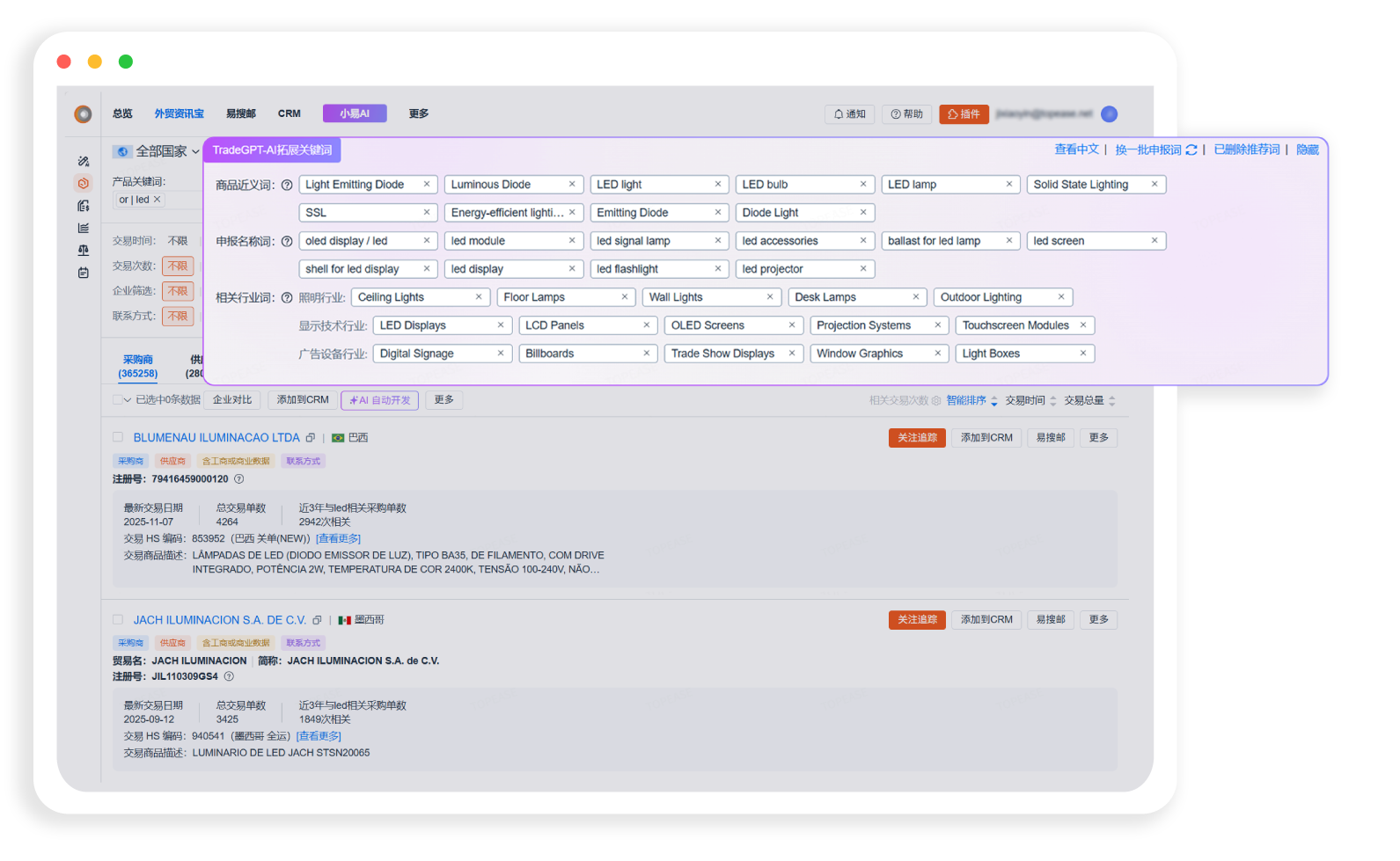Open the 更多 dropdown in BLUMENAU row

pos(1099,438)
